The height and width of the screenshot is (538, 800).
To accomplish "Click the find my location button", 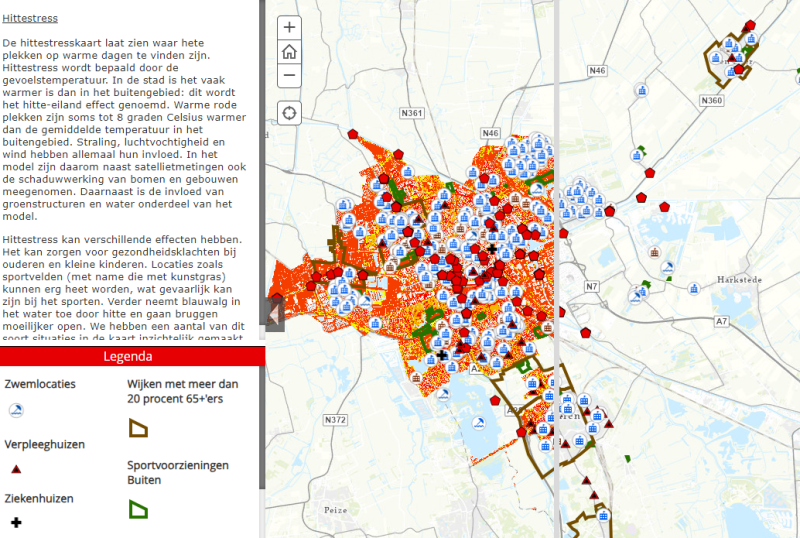I will click(x=289, y=112).
